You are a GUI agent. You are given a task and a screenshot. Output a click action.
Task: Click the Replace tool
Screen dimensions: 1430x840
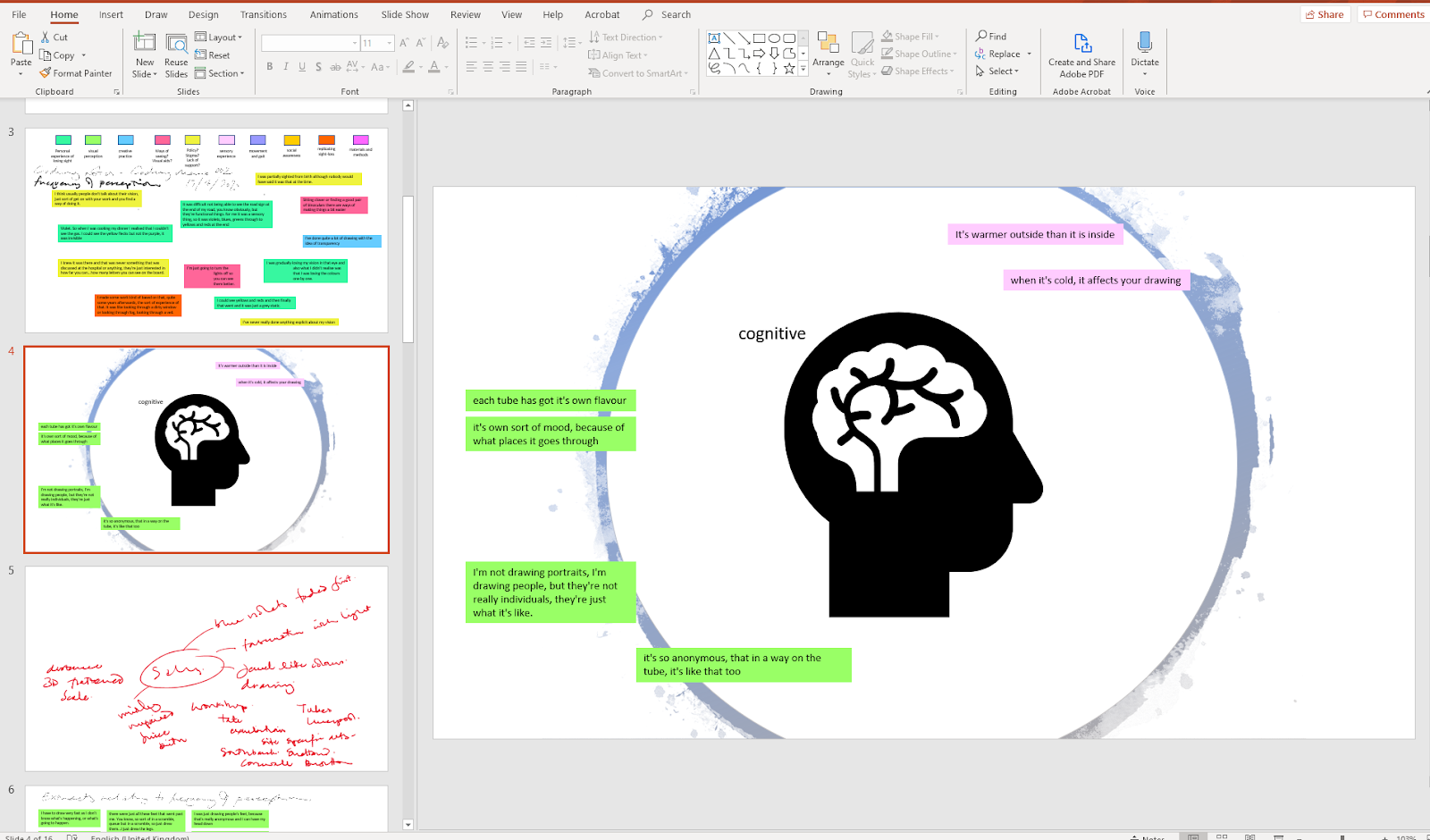tap(1003, 54)
